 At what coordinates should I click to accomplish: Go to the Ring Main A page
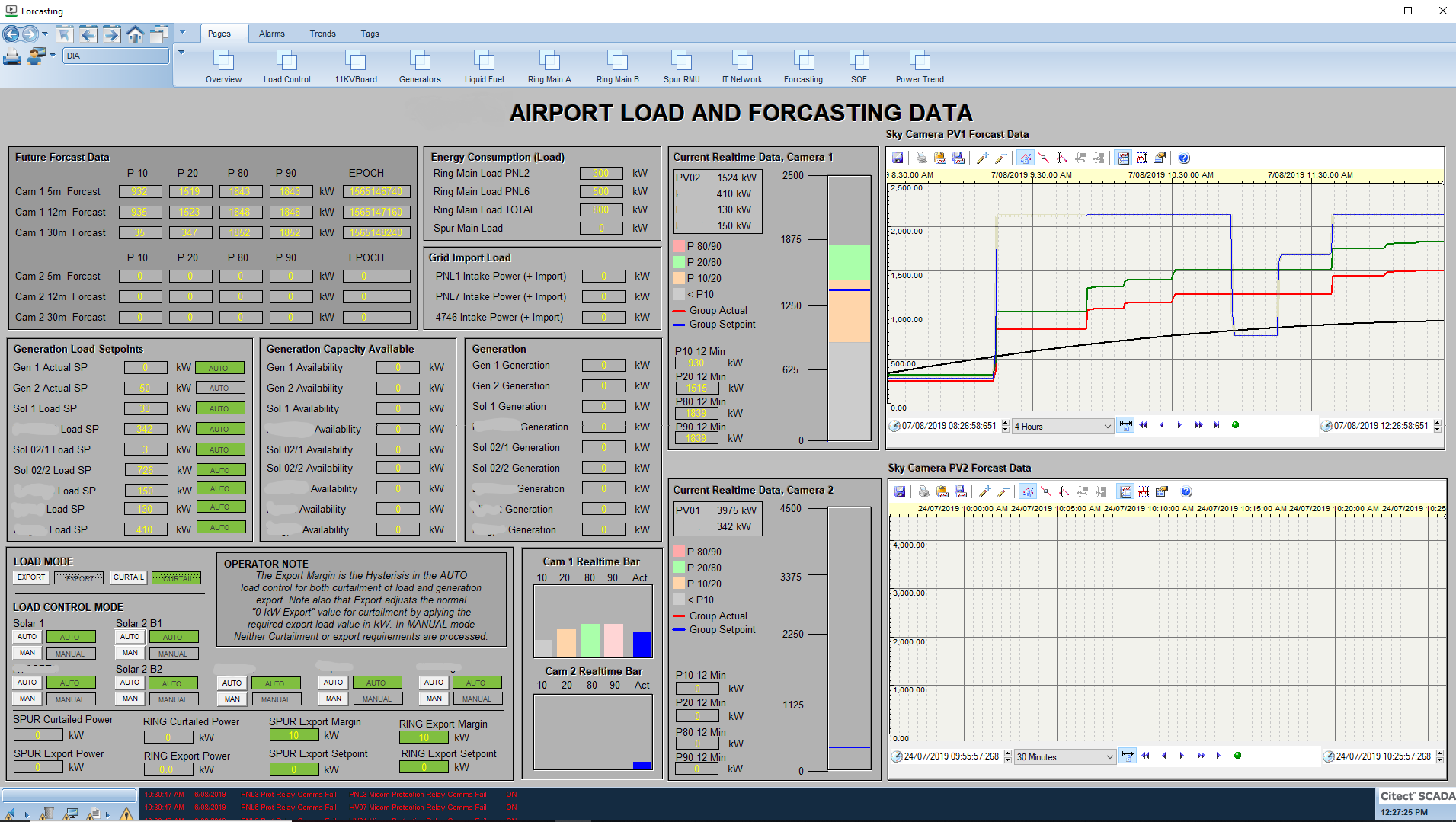[x=549, y=61]
